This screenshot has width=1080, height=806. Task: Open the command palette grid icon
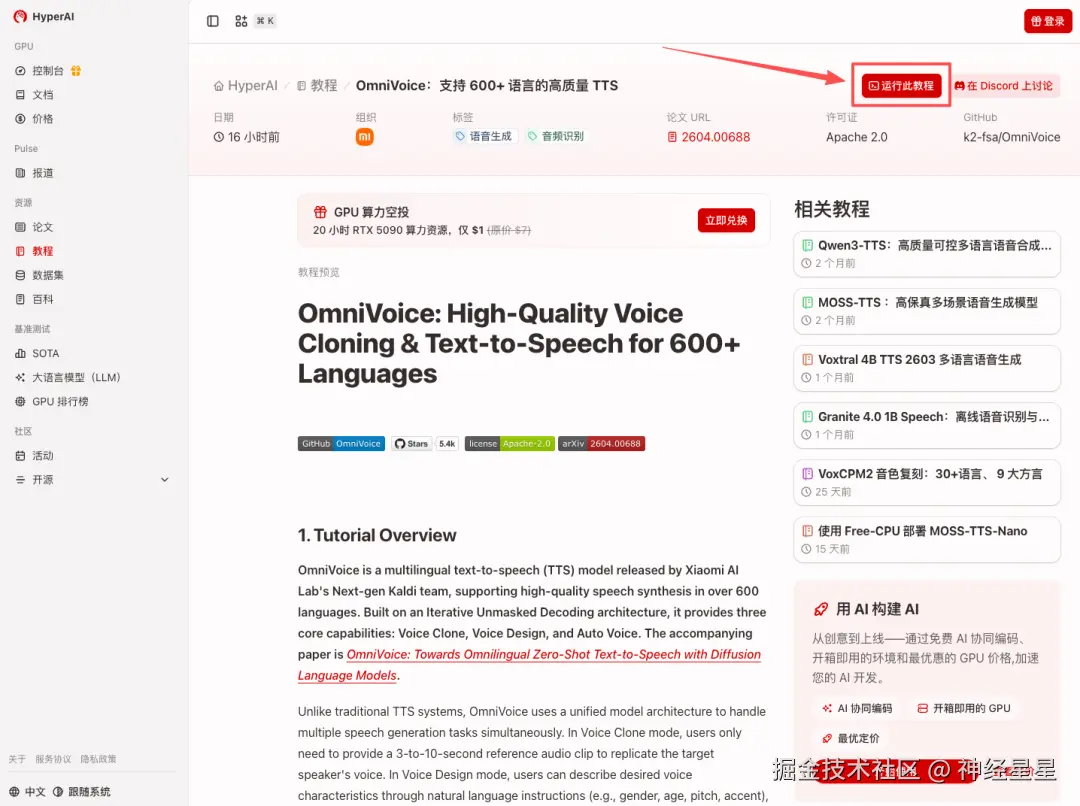click(241, 21)
